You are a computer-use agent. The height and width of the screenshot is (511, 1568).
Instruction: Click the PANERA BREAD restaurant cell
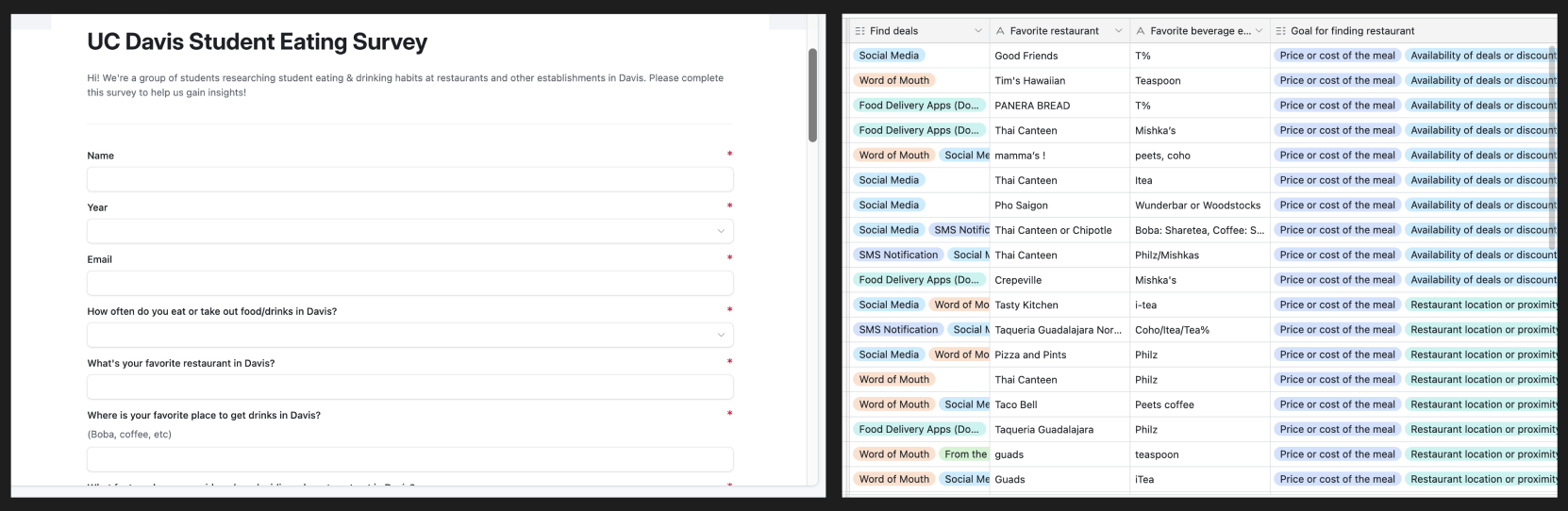pyautogui.click(x=1059, y=106)
